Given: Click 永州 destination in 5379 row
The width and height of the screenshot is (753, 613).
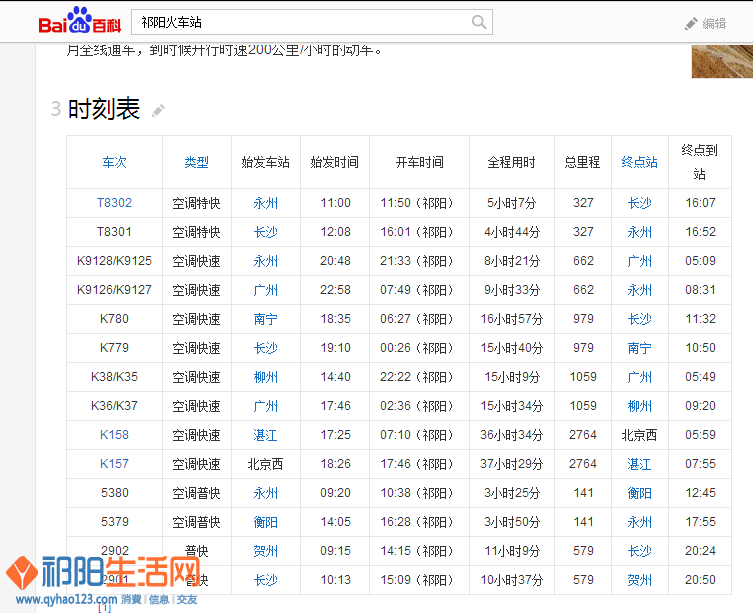Looking at the screenshot, I should tap(640, 522).
